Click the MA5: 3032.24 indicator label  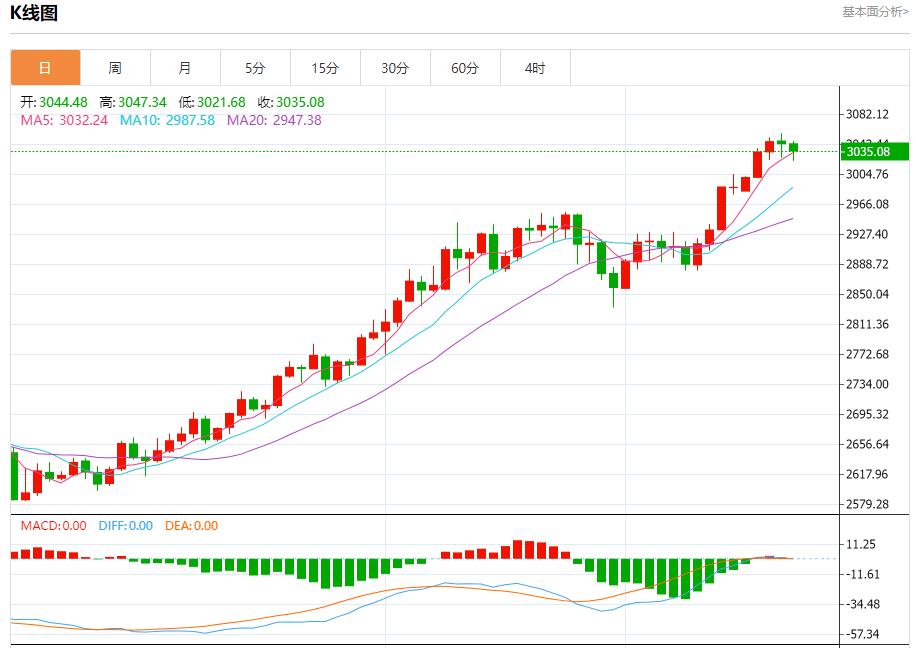[x=64, y=120]
